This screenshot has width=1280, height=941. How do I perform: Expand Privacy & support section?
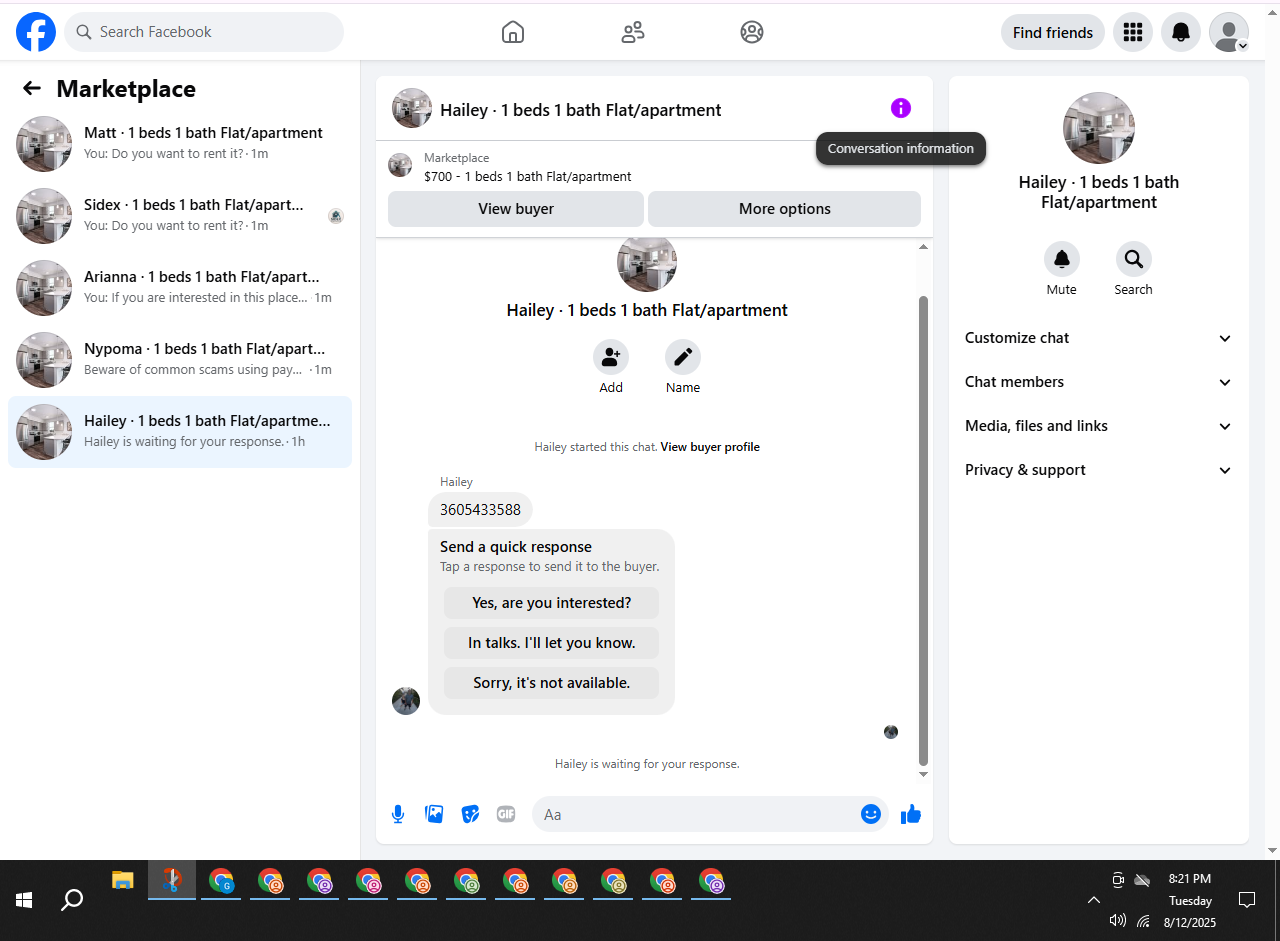1099,470
